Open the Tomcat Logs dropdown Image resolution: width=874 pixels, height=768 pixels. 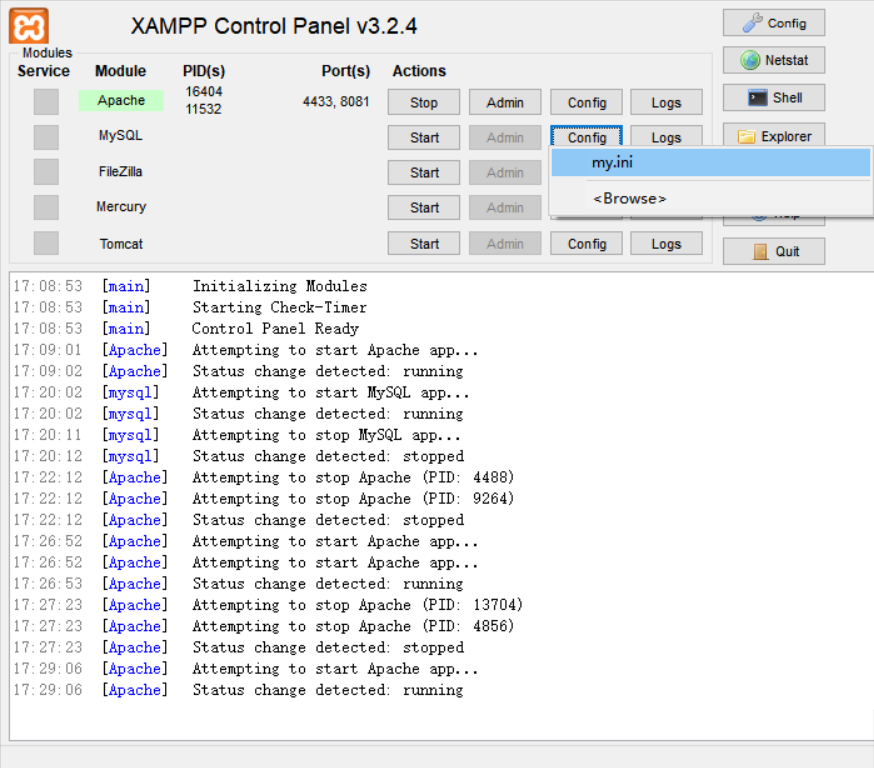[666, 244]
